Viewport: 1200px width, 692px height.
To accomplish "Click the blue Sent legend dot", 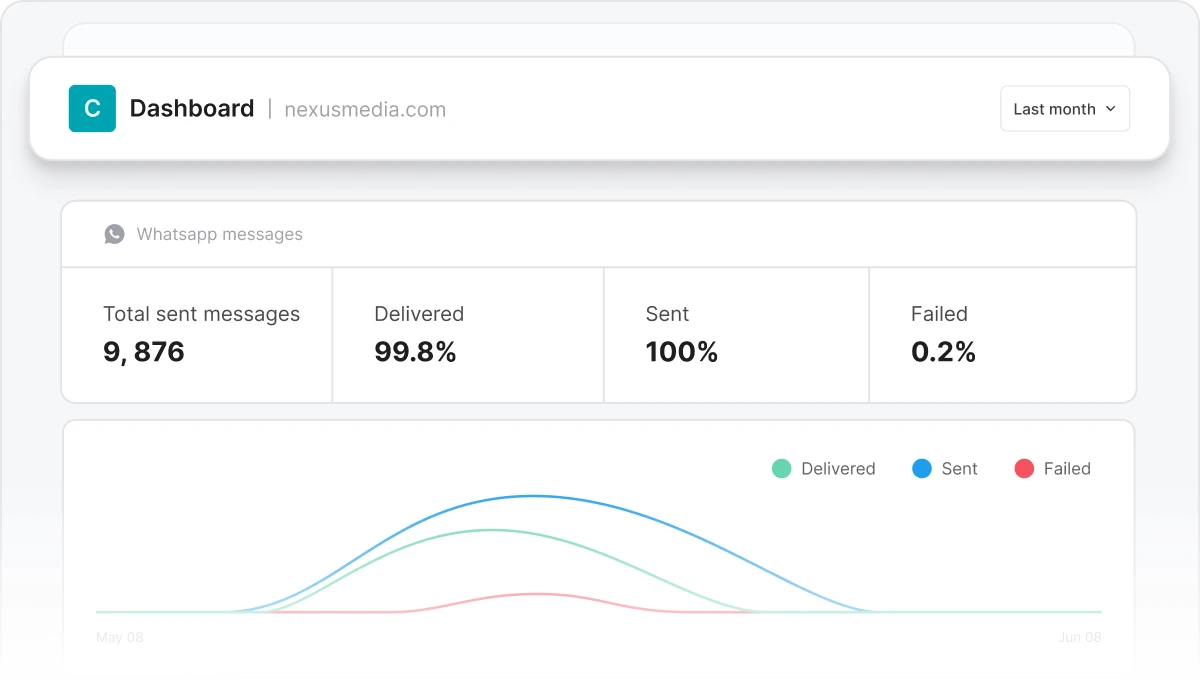I will pyautogui.click(x=922, y=468).
